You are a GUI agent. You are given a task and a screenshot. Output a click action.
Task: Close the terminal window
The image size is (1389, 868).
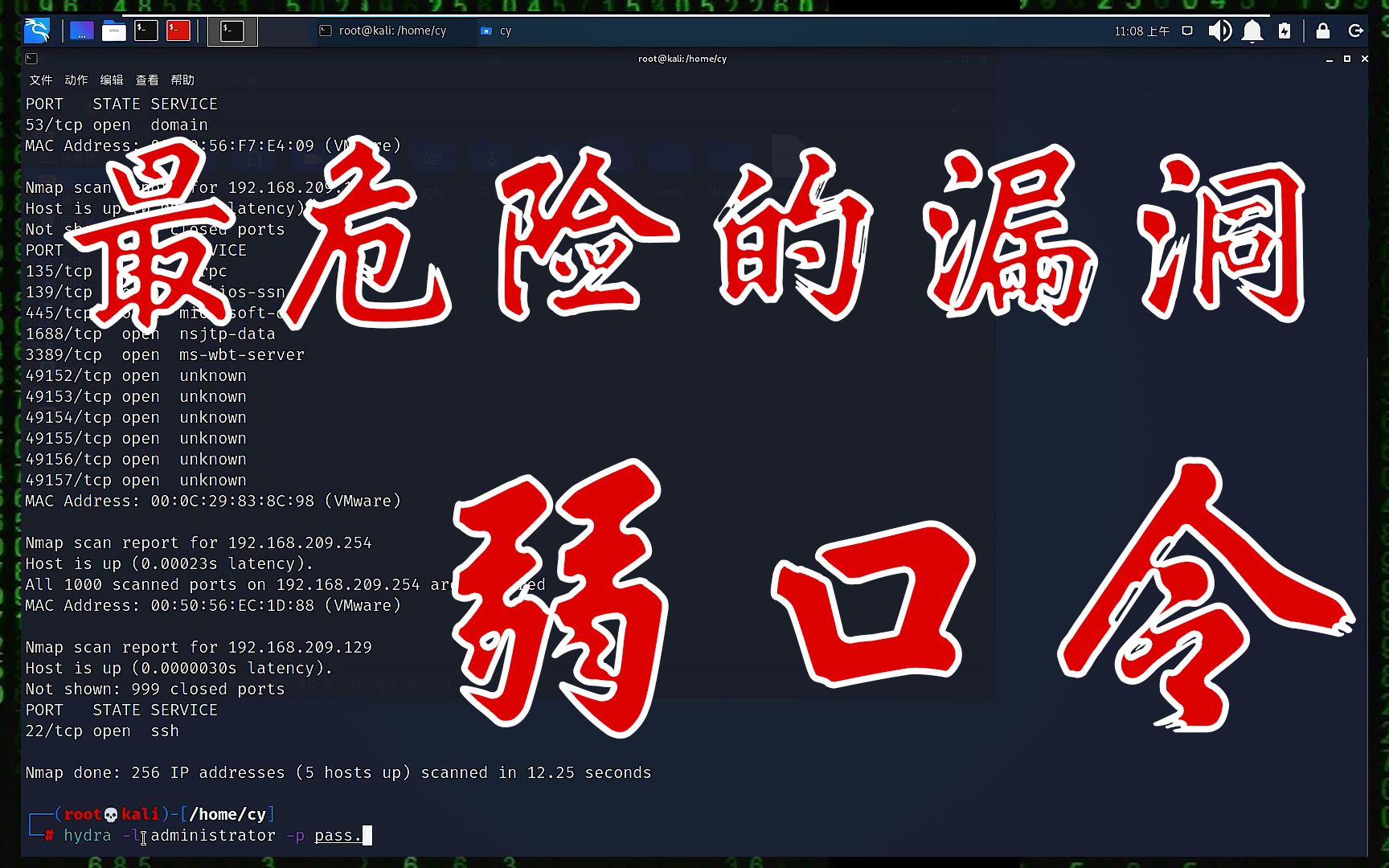pos(1365,59)
